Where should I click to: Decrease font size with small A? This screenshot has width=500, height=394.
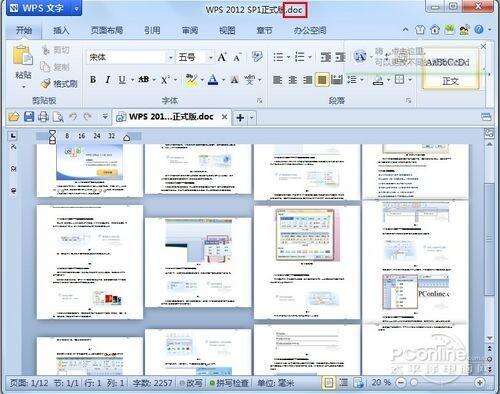pyautogui.click(x=237, y=58)
